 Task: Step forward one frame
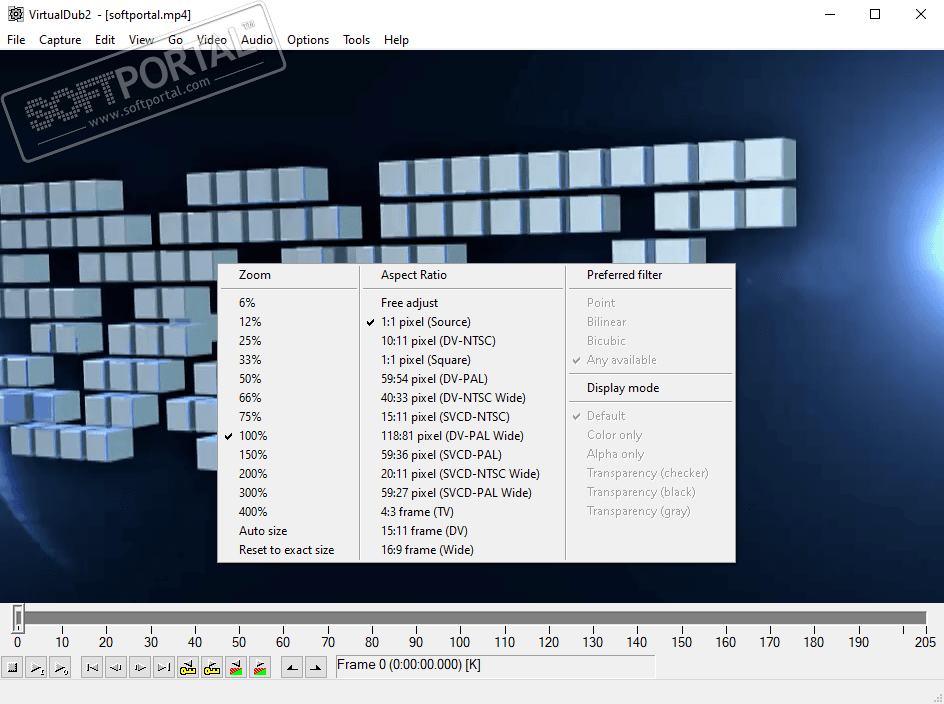pyautogui.click(x=140, y=667)
